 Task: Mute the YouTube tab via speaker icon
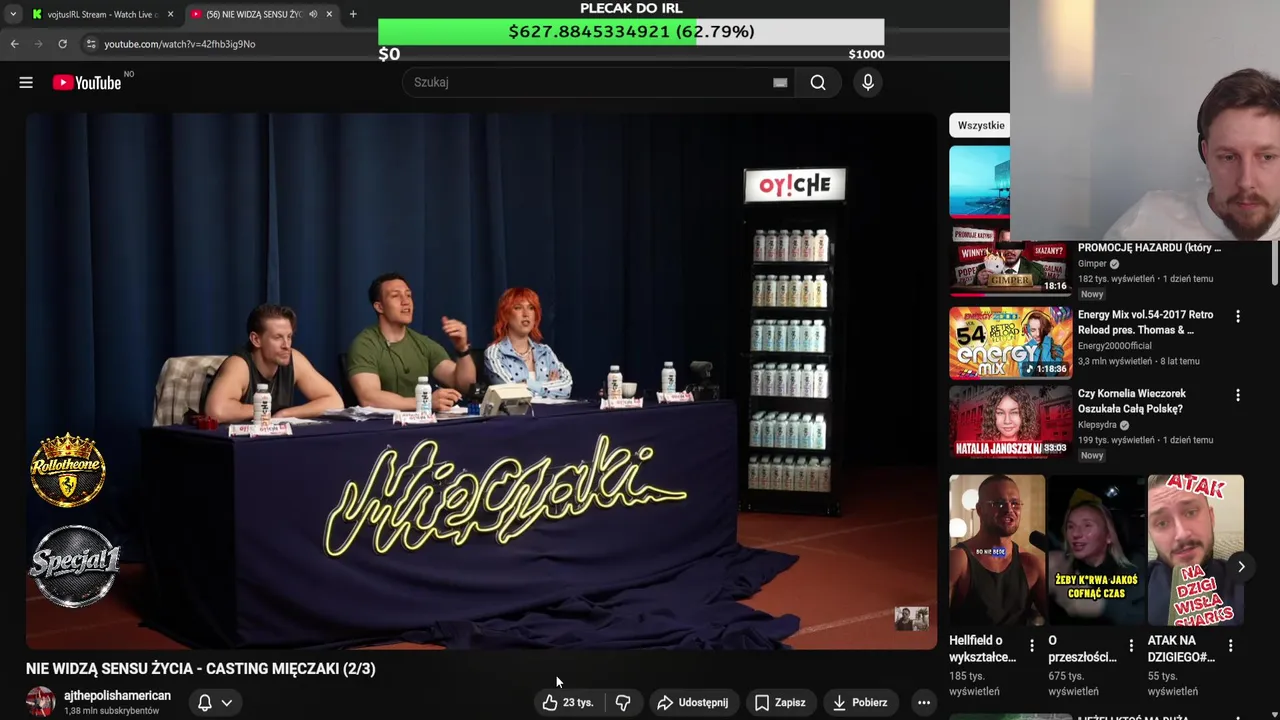[313, 14]
